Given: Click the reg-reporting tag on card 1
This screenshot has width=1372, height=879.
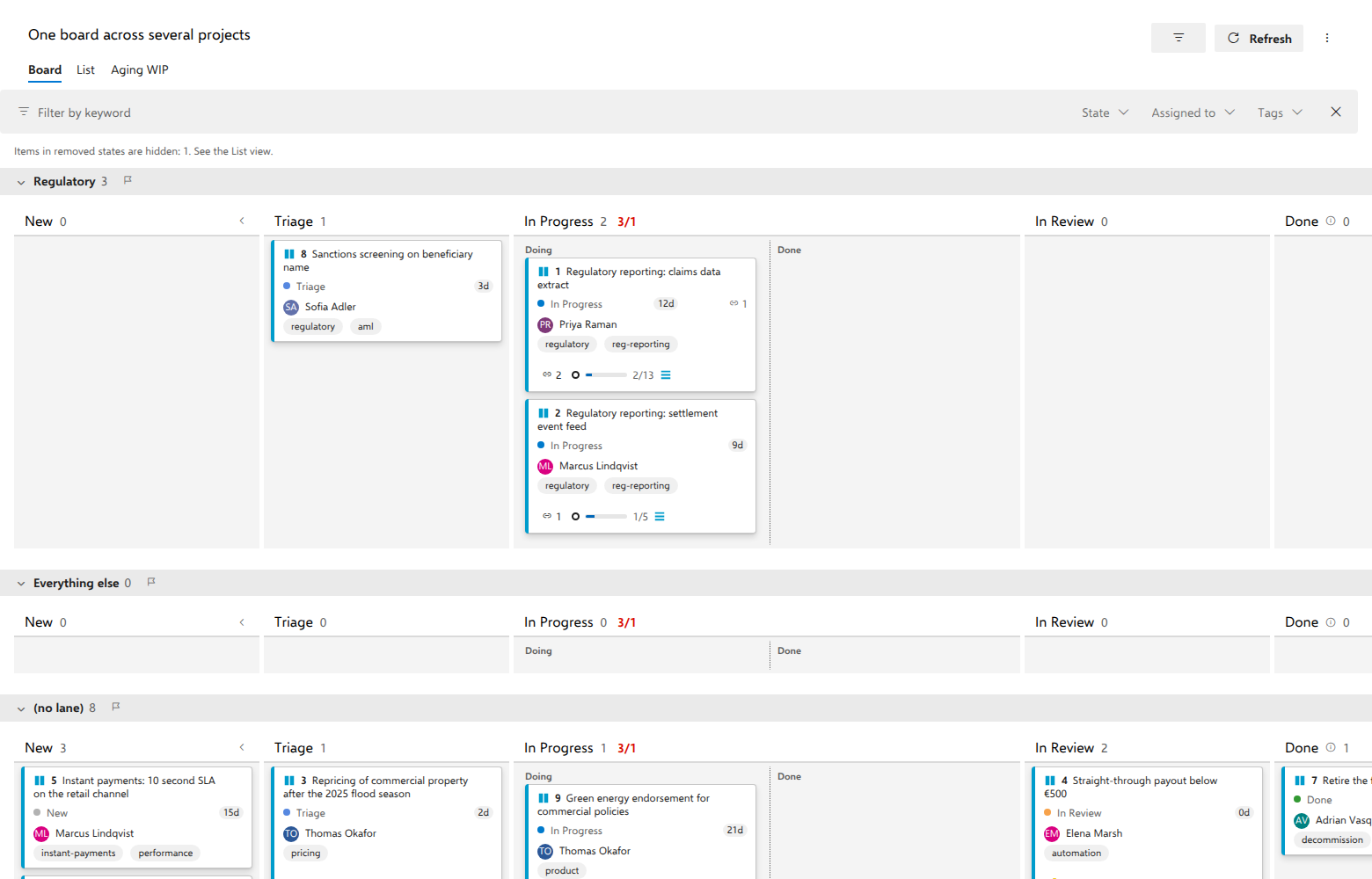Looking at the screenshot, I should 641,345.
